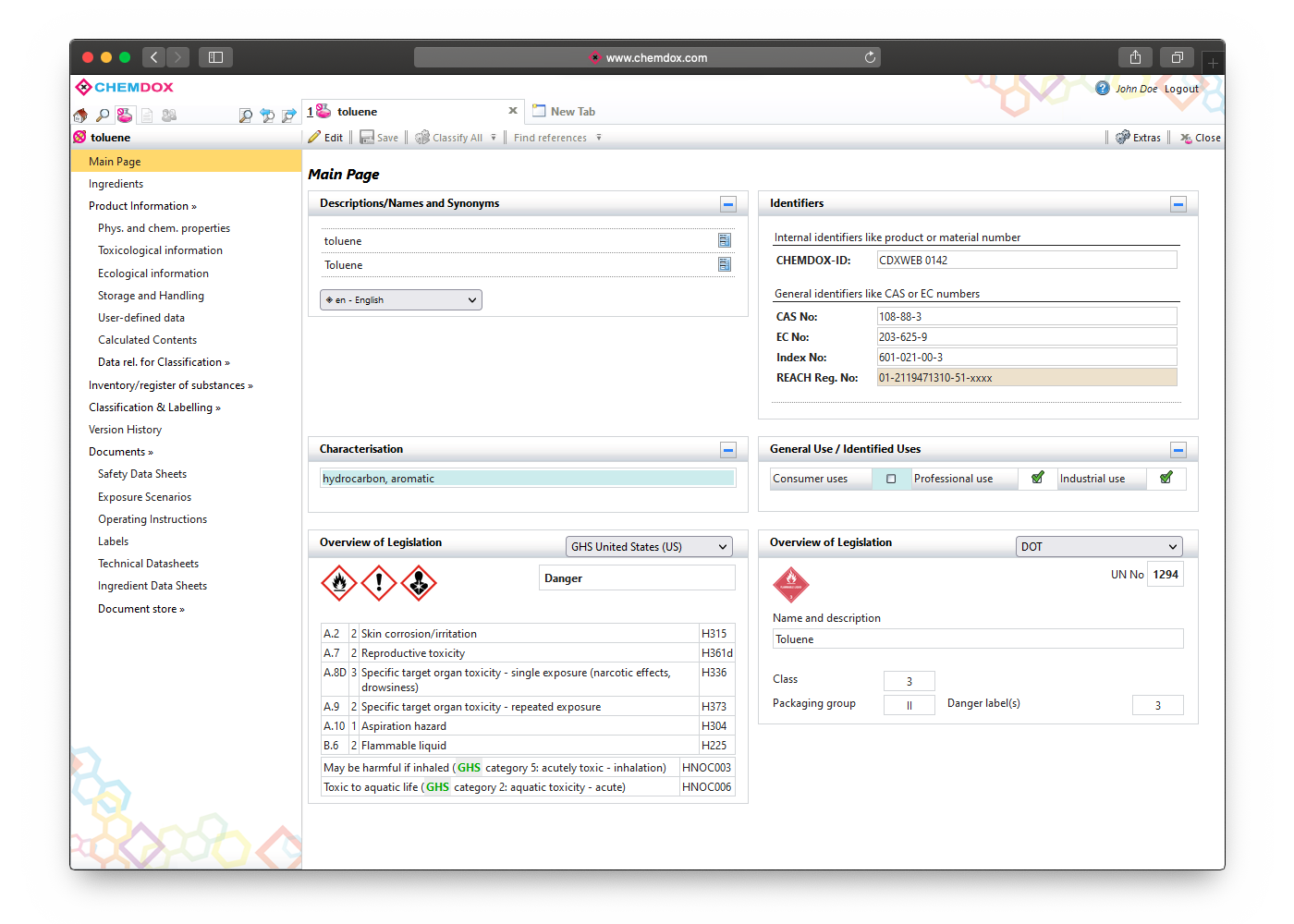Image resolution: width=1294 pixels, height=924 pixels.
Task: Click the Save toolbar button
Action: pos(379,138)
